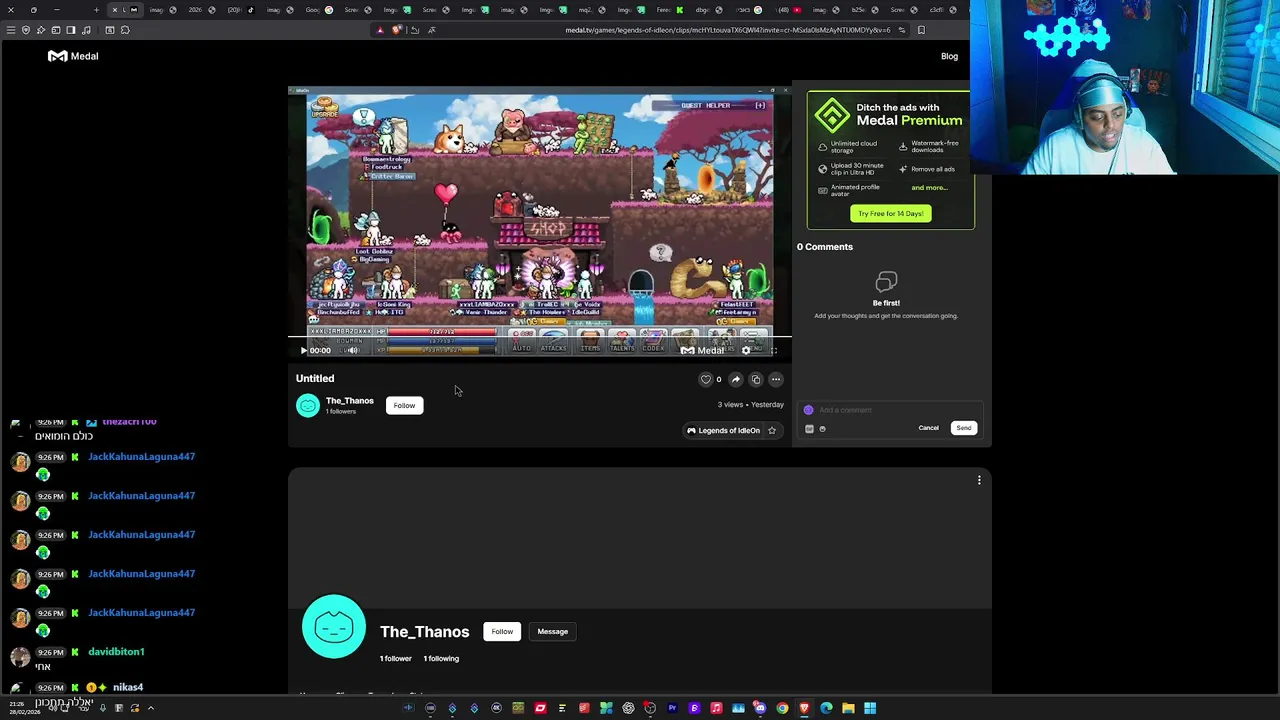Start Medal Premium free 14-day trial

(891, 213)
